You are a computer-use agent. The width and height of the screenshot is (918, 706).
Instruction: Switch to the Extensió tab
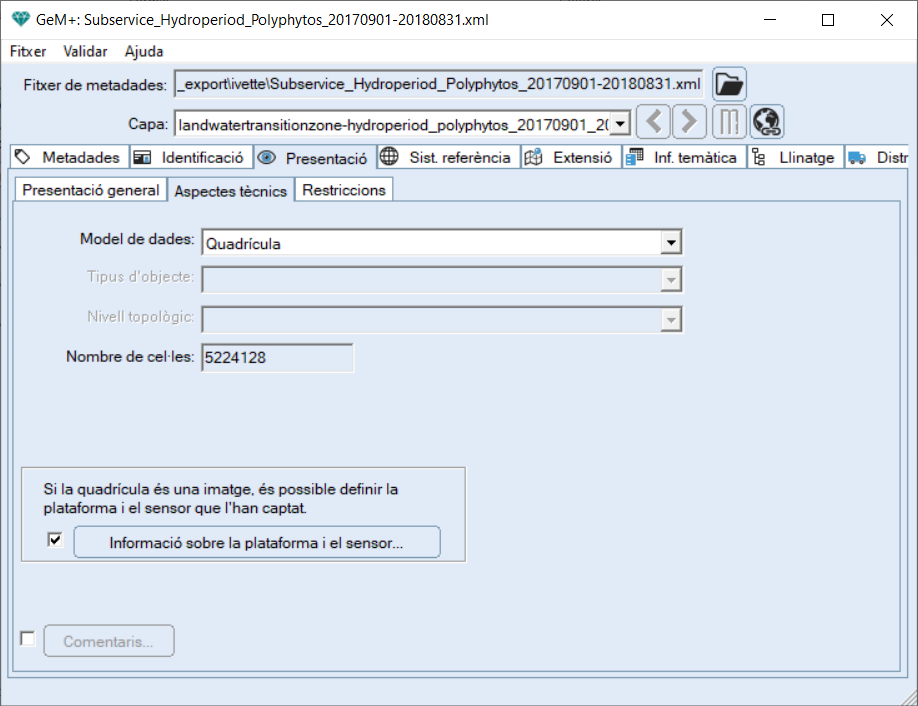tap(571, 157)
